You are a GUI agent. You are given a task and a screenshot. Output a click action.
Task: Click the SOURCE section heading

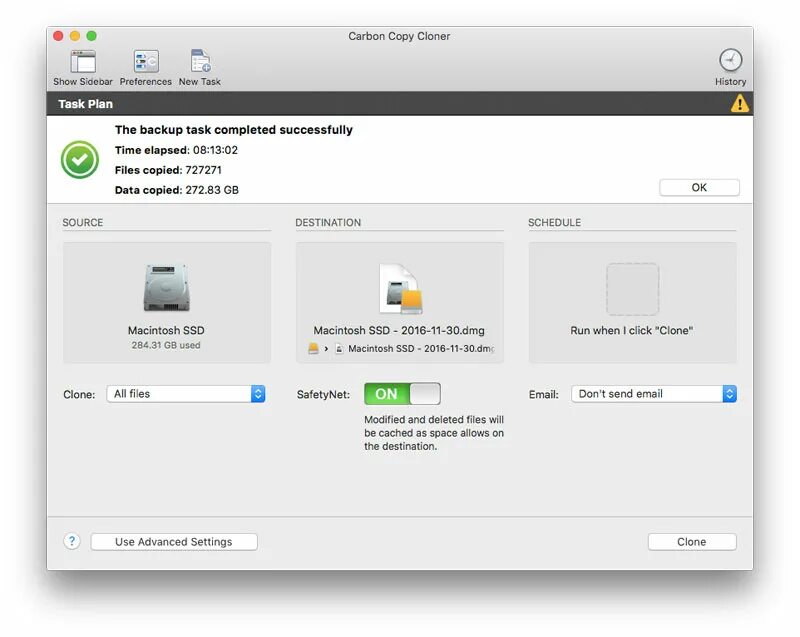point(83,222)
